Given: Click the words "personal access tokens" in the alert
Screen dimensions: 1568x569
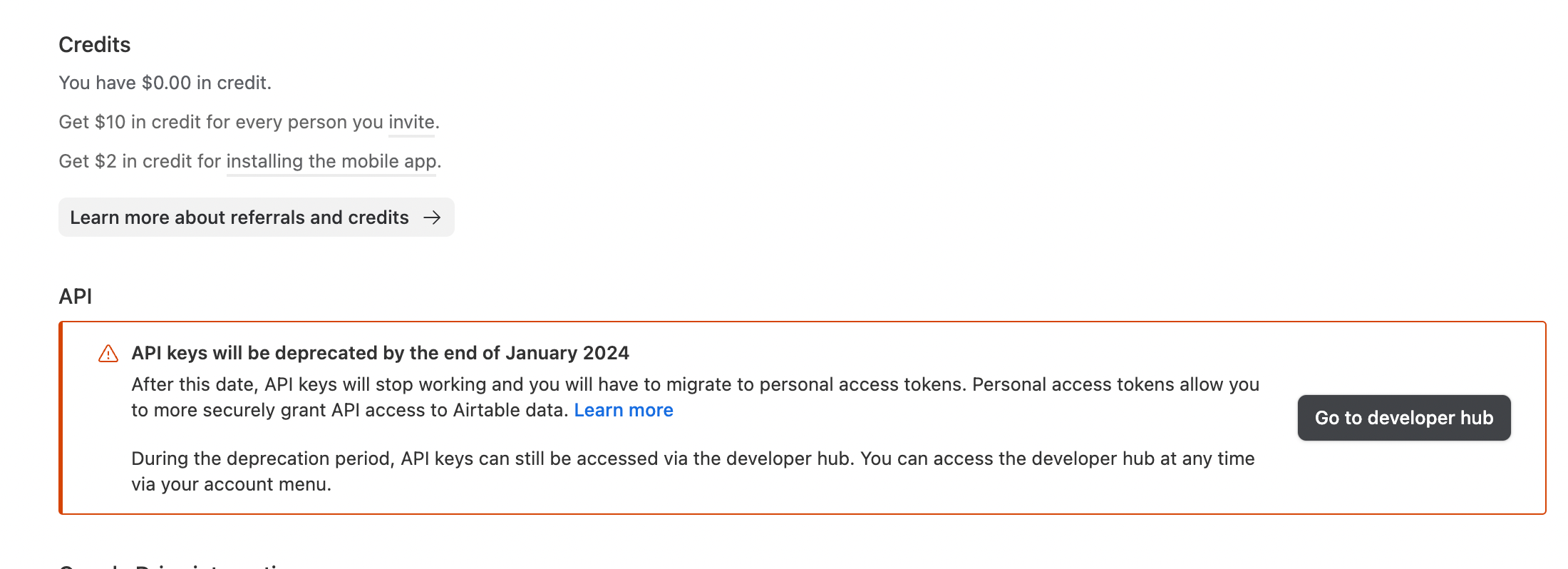Looking at the screenshot, I should click(x=862, y=384).
